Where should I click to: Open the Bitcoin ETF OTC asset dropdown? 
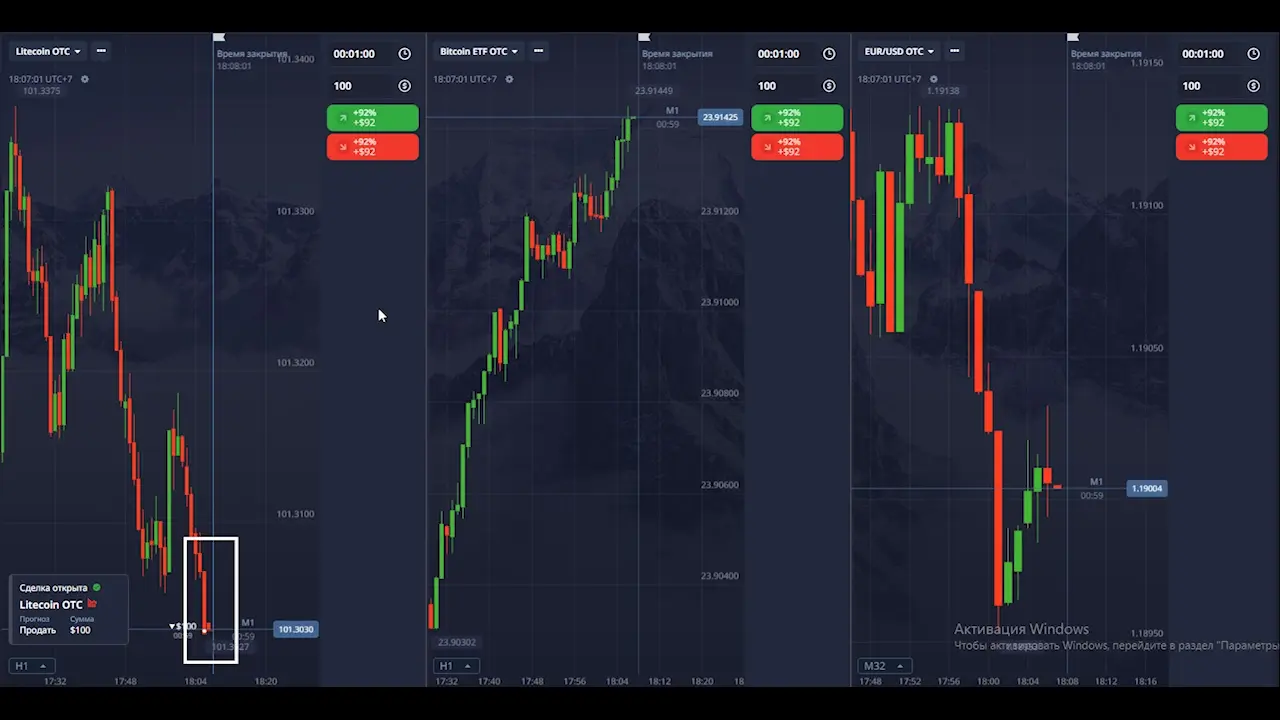[478, 51]
